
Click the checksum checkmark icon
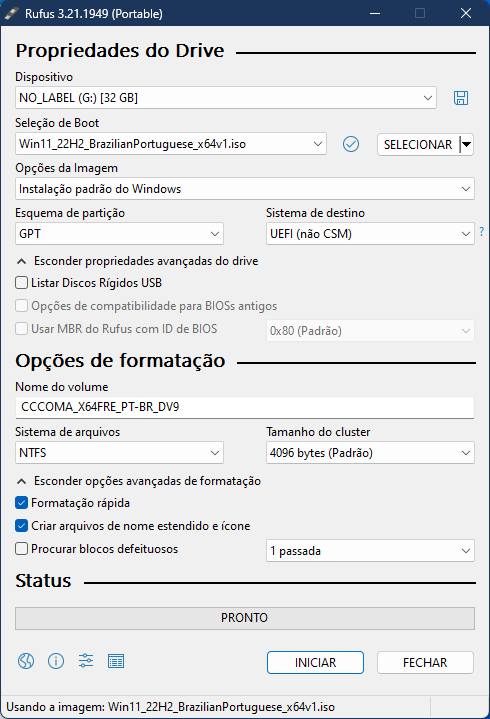[351, 144]
